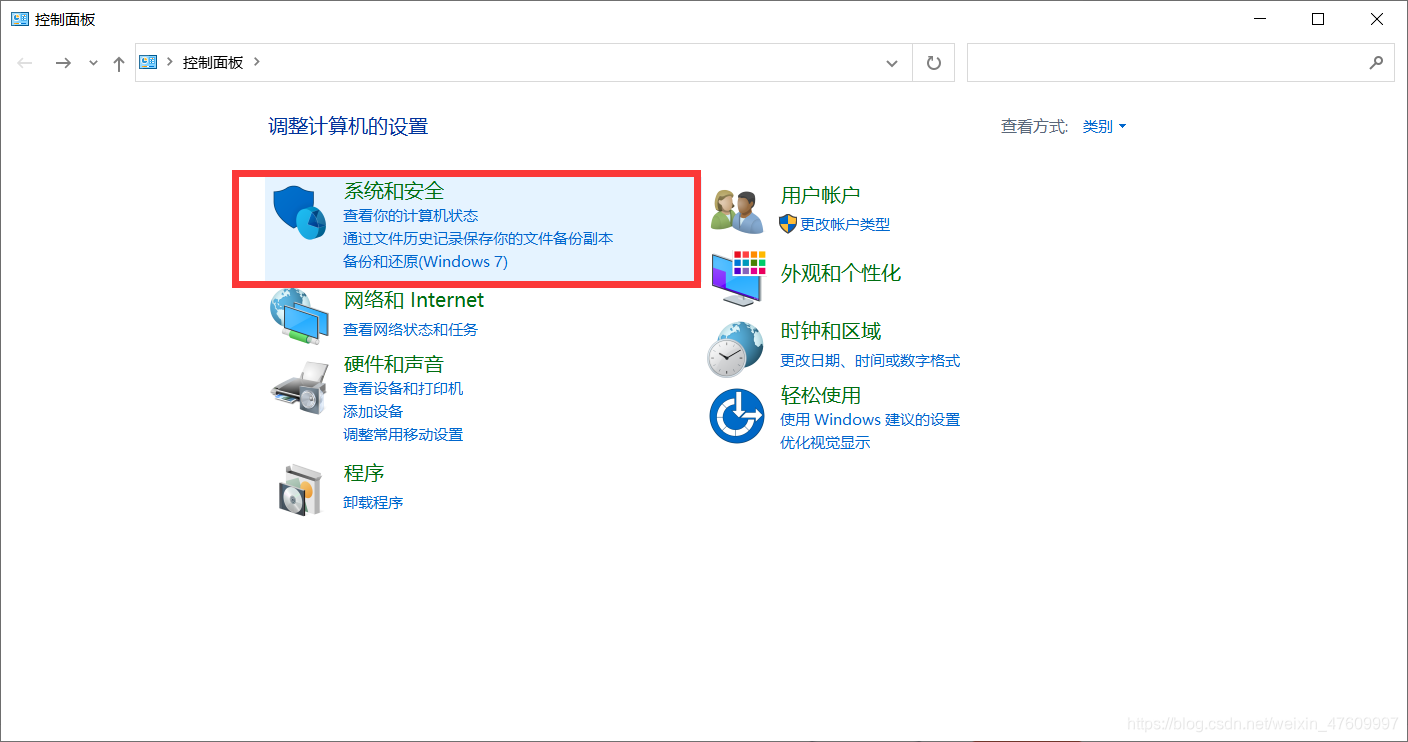Click the chevron before 控制面板 breadcrumb
The width and height of the screenshot is (1408, 742).
[171, 62]
